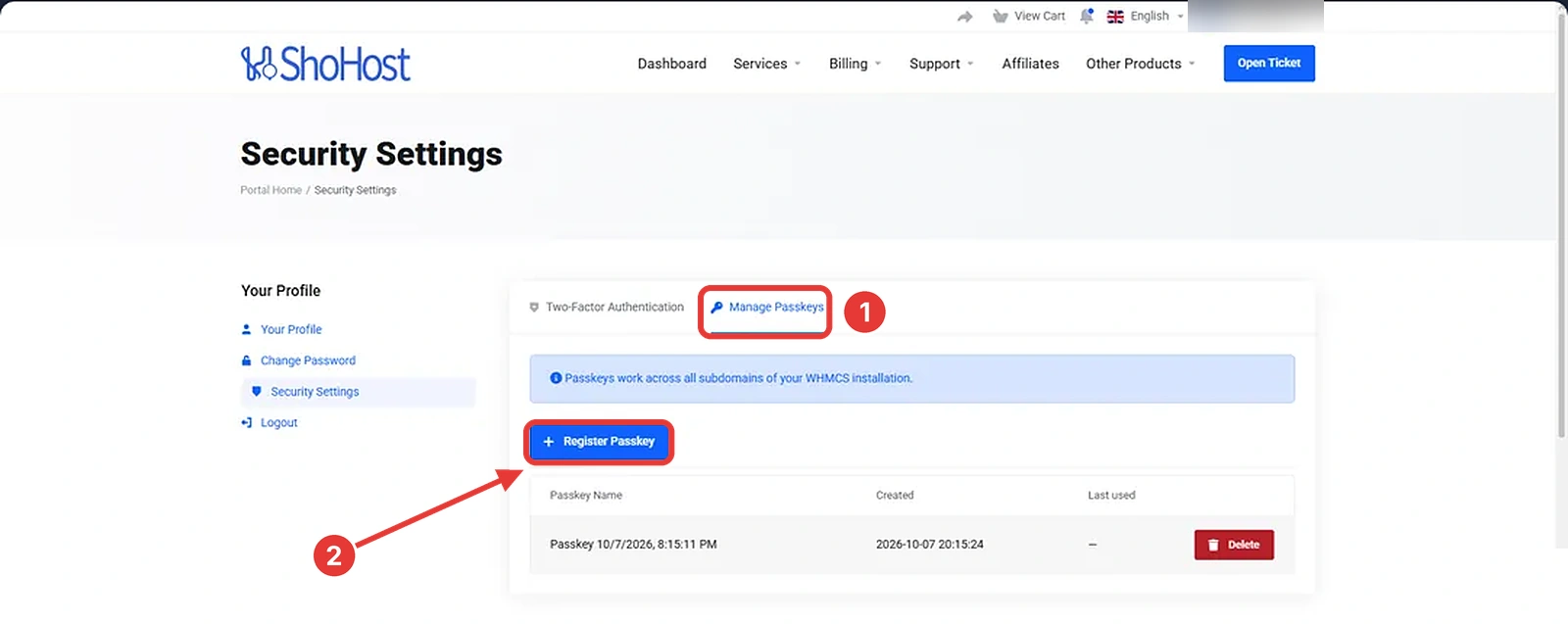Click the 'Passkeys work across all subdomains' notice text
Image resolution: width=1568 pixels, height=624 pixels.
[738, 378]
